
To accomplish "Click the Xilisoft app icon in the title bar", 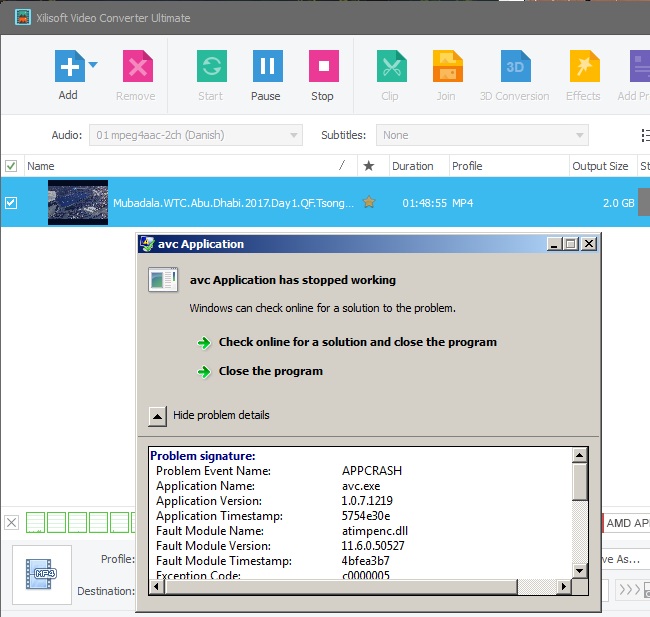I will [x=23, y=17].
